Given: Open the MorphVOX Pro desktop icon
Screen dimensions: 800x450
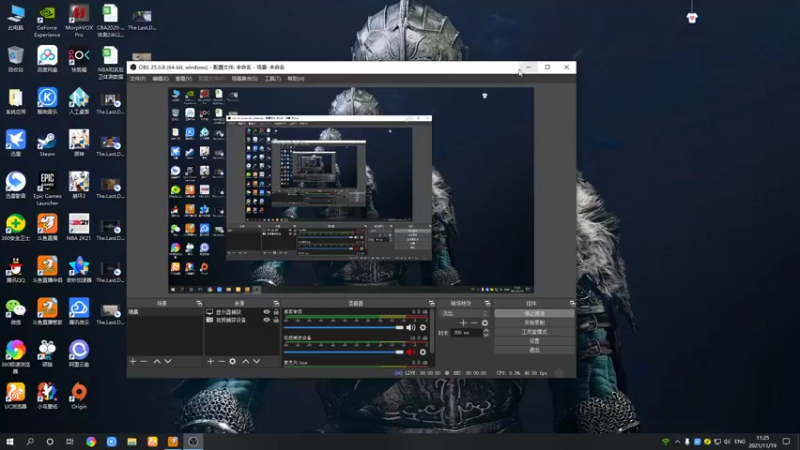Looking at the screenshot, I should pyautogui.click(x=79, y=21).
